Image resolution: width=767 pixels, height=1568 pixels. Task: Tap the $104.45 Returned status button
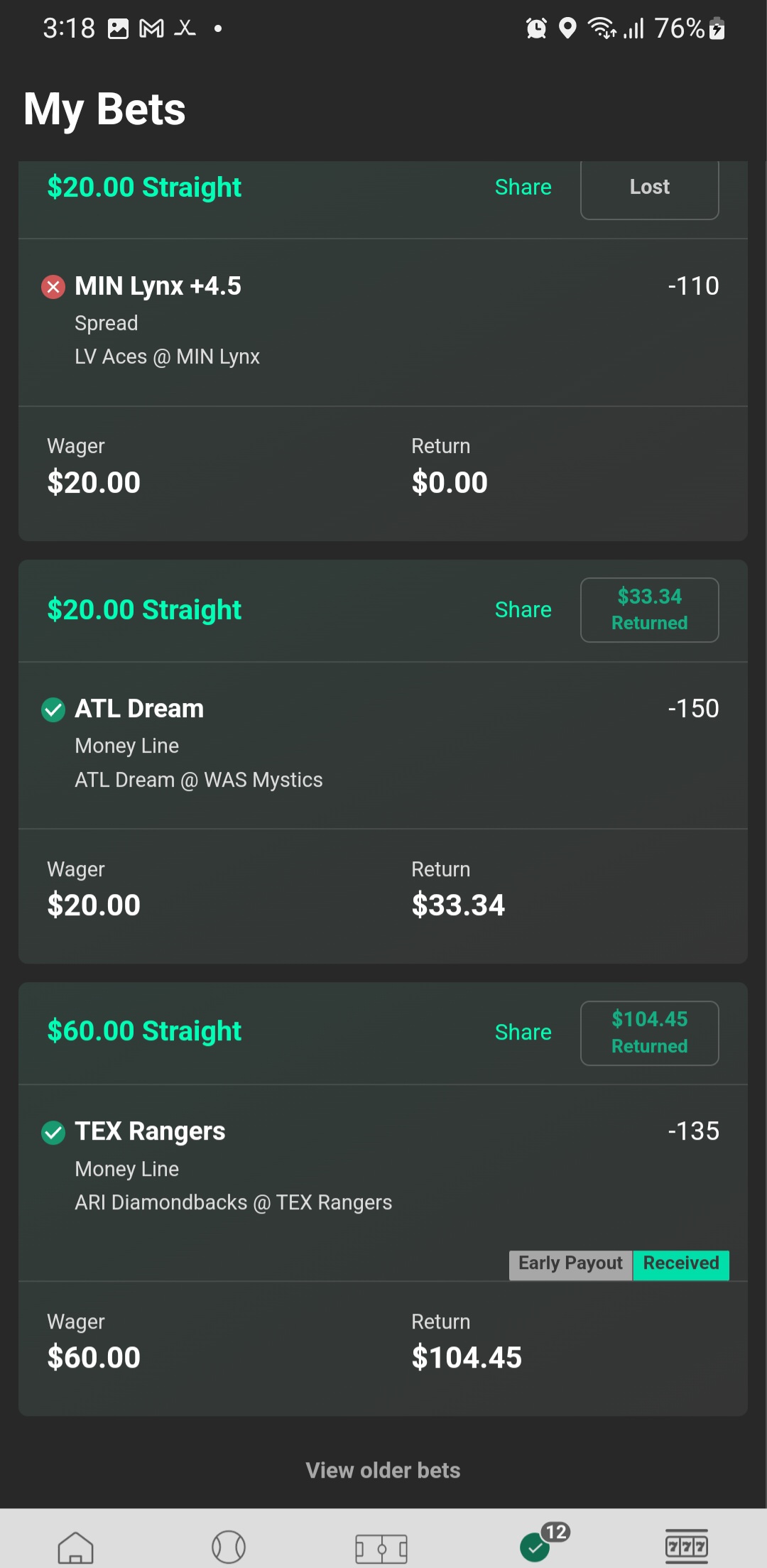point(649,1033)
